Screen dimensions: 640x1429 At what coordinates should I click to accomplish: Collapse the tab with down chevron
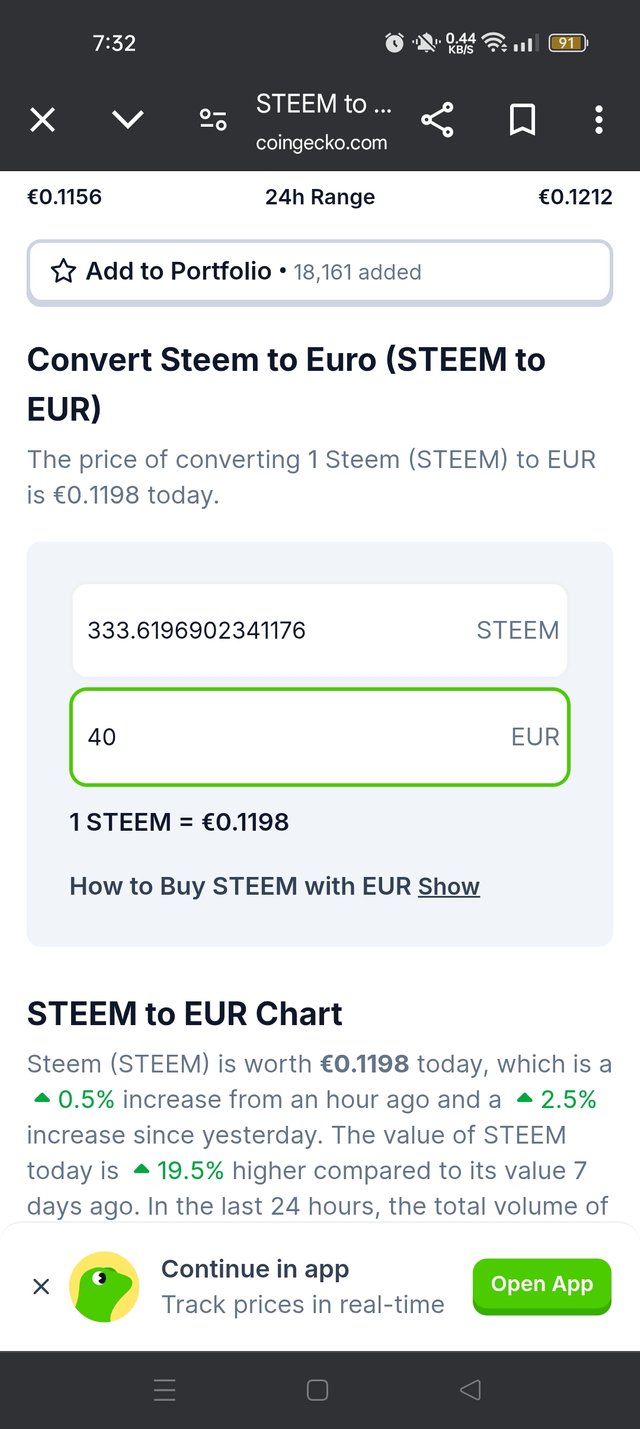click(128, 121)
